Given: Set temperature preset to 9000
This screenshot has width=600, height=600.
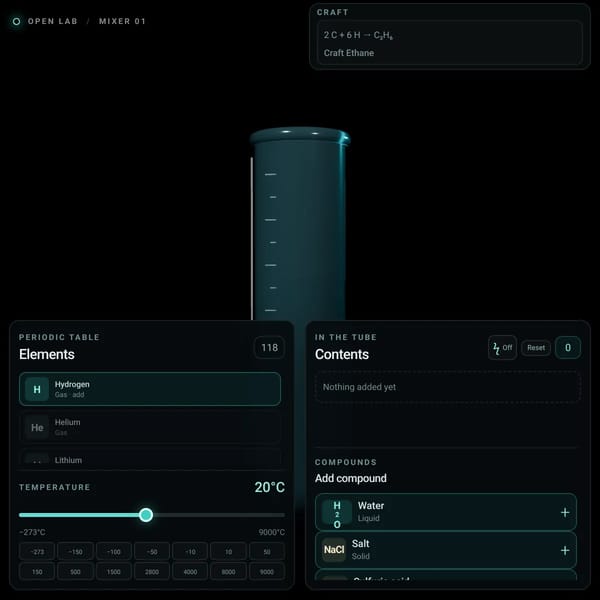Looking at the screenshot, I should click(267, 572).
